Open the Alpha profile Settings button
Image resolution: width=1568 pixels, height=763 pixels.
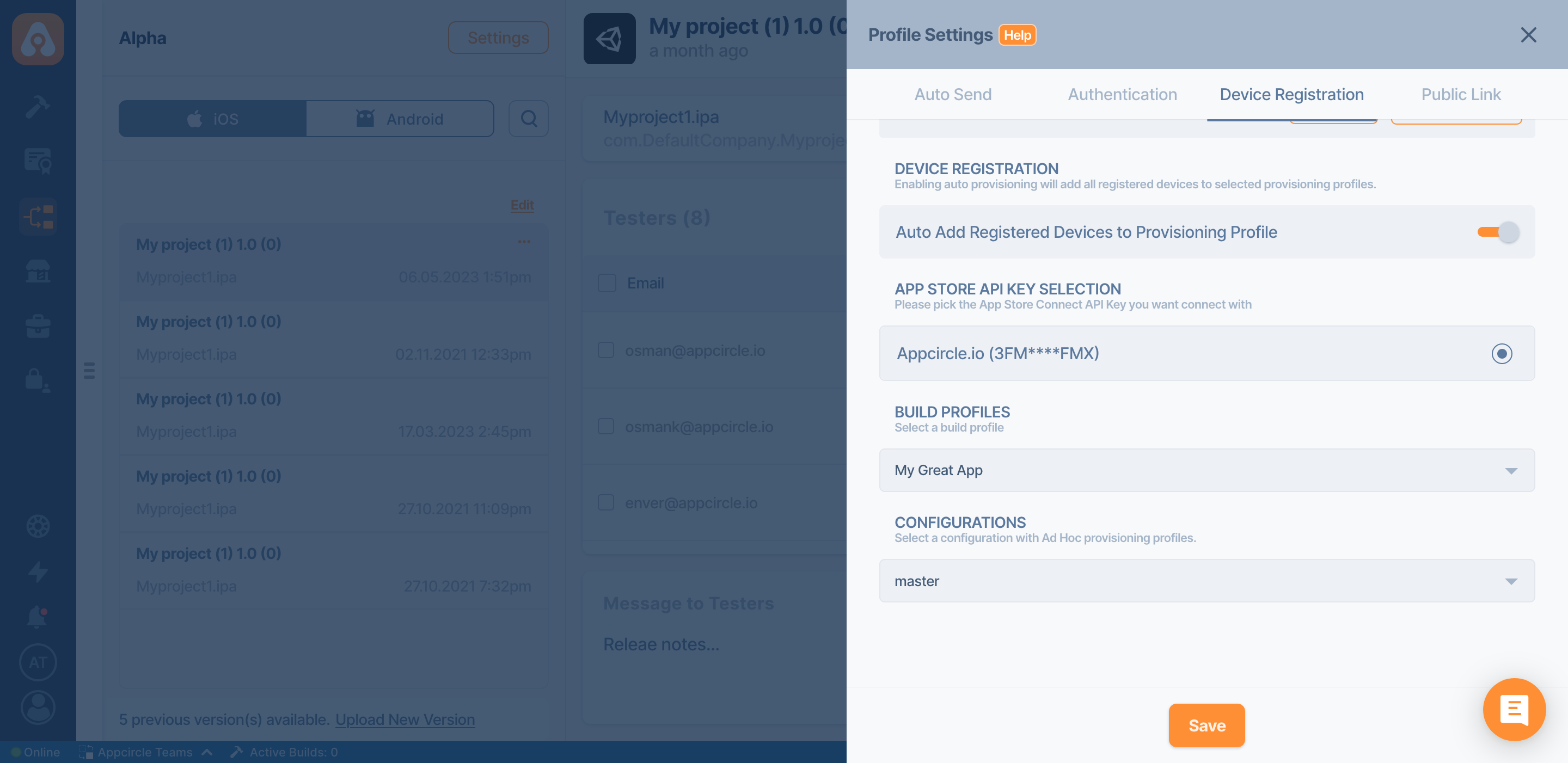point(498,38)
